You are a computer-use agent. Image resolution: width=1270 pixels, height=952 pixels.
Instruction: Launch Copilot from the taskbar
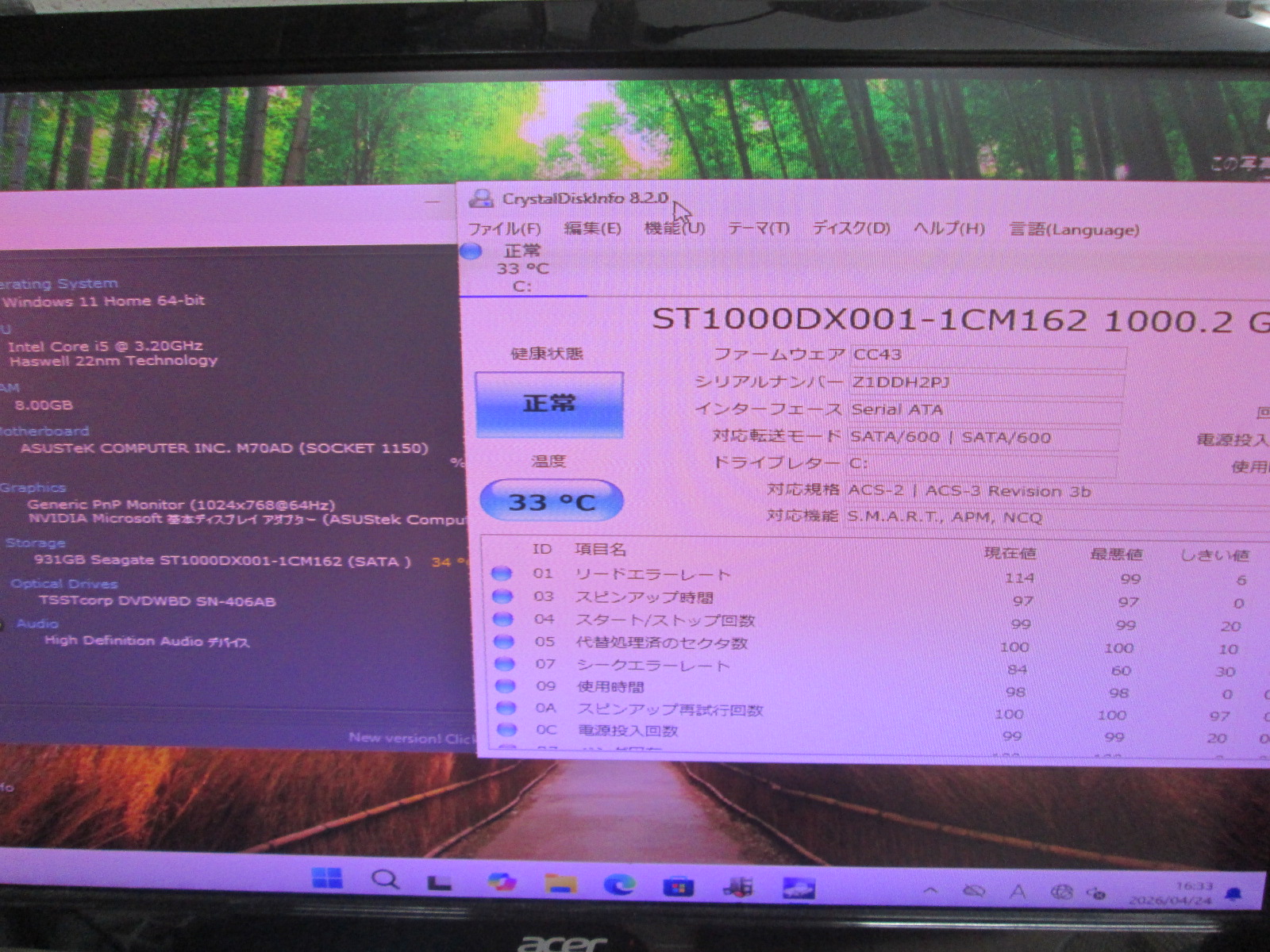[x=502, y=882]
